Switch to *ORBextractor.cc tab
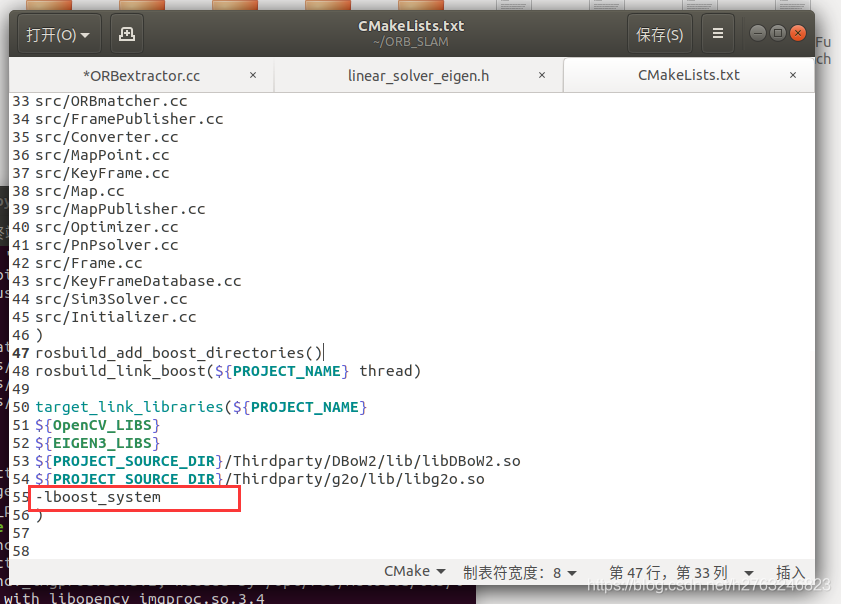The image size is (841, 604). pyautogui.click(x=142, y=76)
